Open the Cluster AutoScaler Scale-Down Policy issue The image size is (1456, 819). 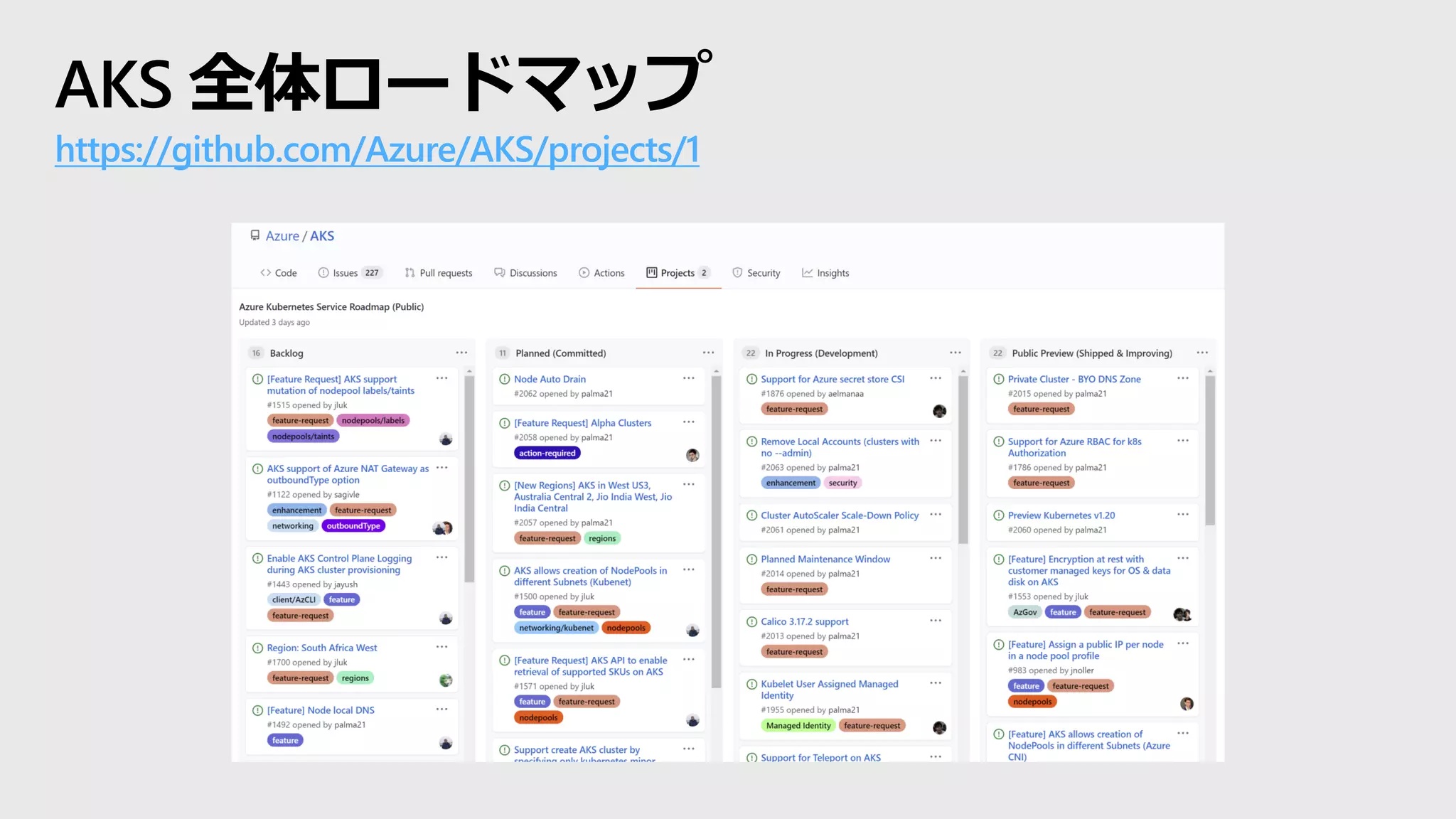(840, 515)
